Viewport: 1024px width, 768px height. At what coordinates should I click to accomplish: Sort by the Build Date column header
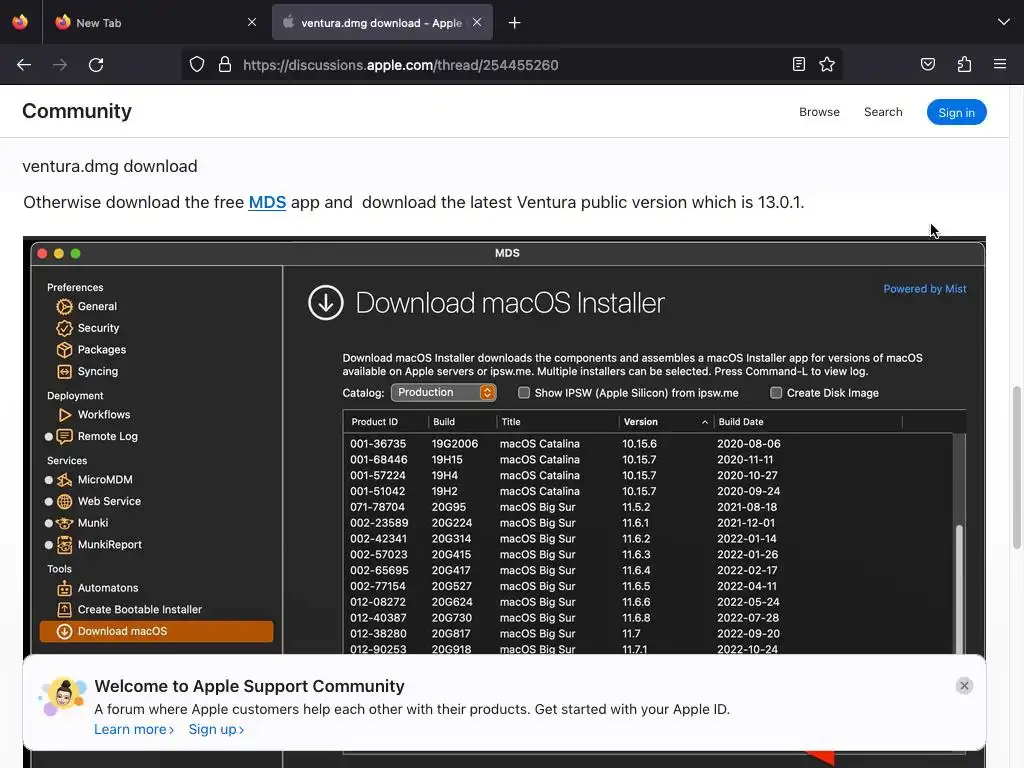coord(807,422)
